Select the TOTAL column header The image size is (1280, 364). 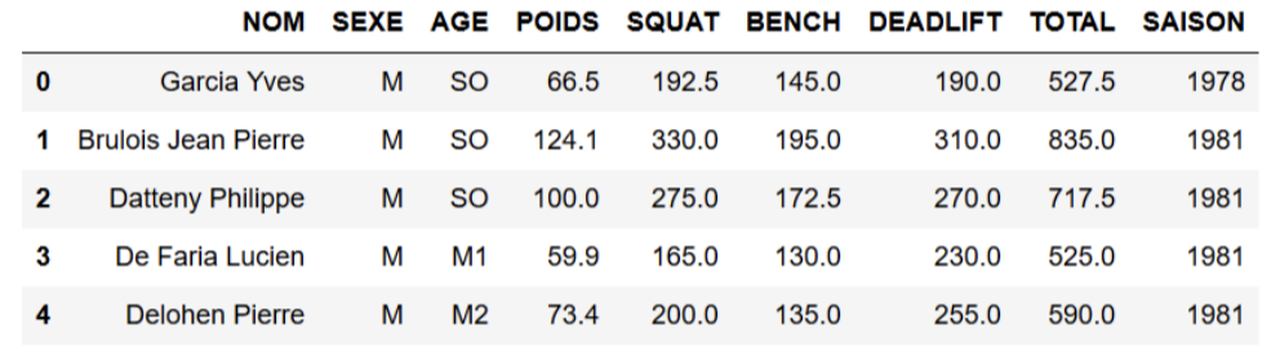point(1072,22)
